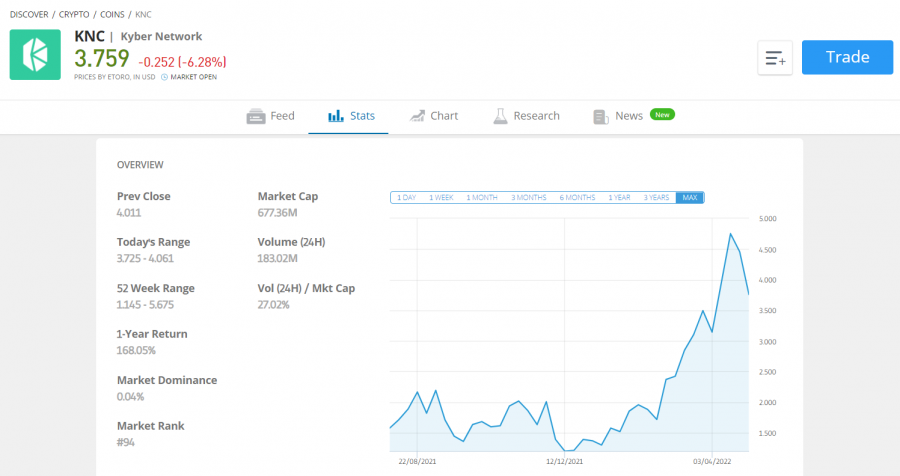Click the 03/04/2022 chart date label
This screenshot has height=476, width=900.
coord(712,461)
